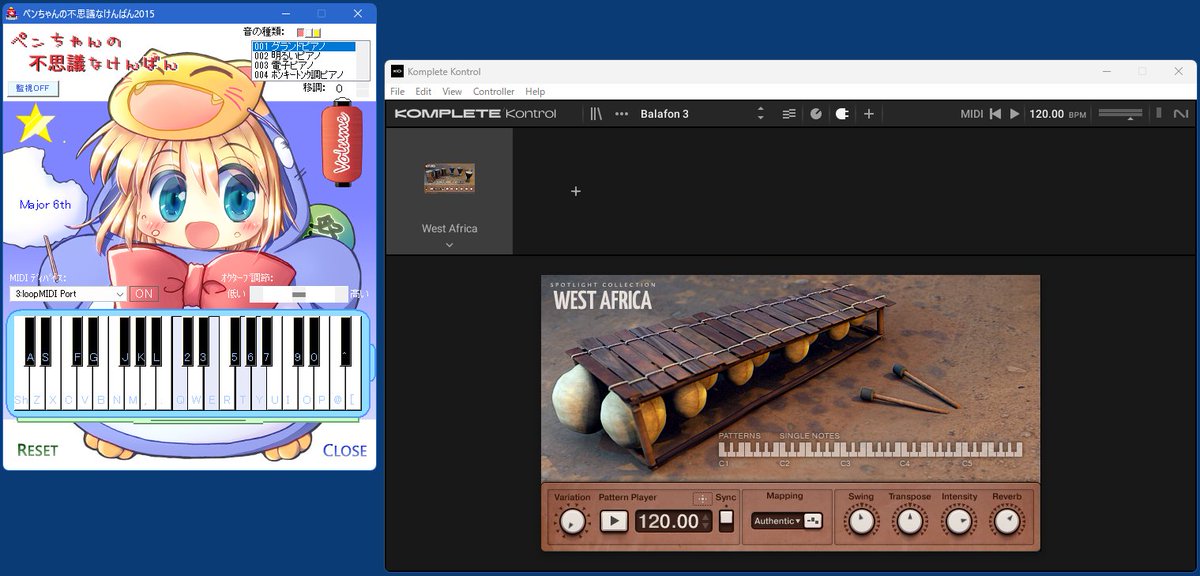
Task: Start the Pattern Player play button
Action: coord(614,521)
